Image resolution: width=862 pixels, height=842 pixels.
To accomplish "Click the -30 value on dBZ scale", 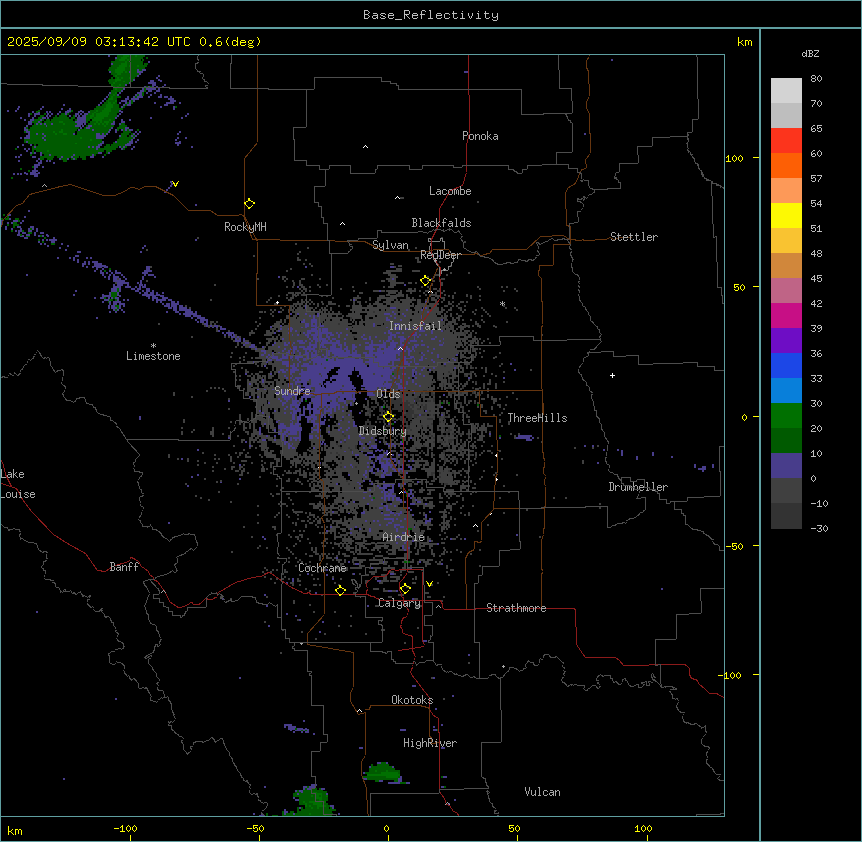I will click(819, 528).
